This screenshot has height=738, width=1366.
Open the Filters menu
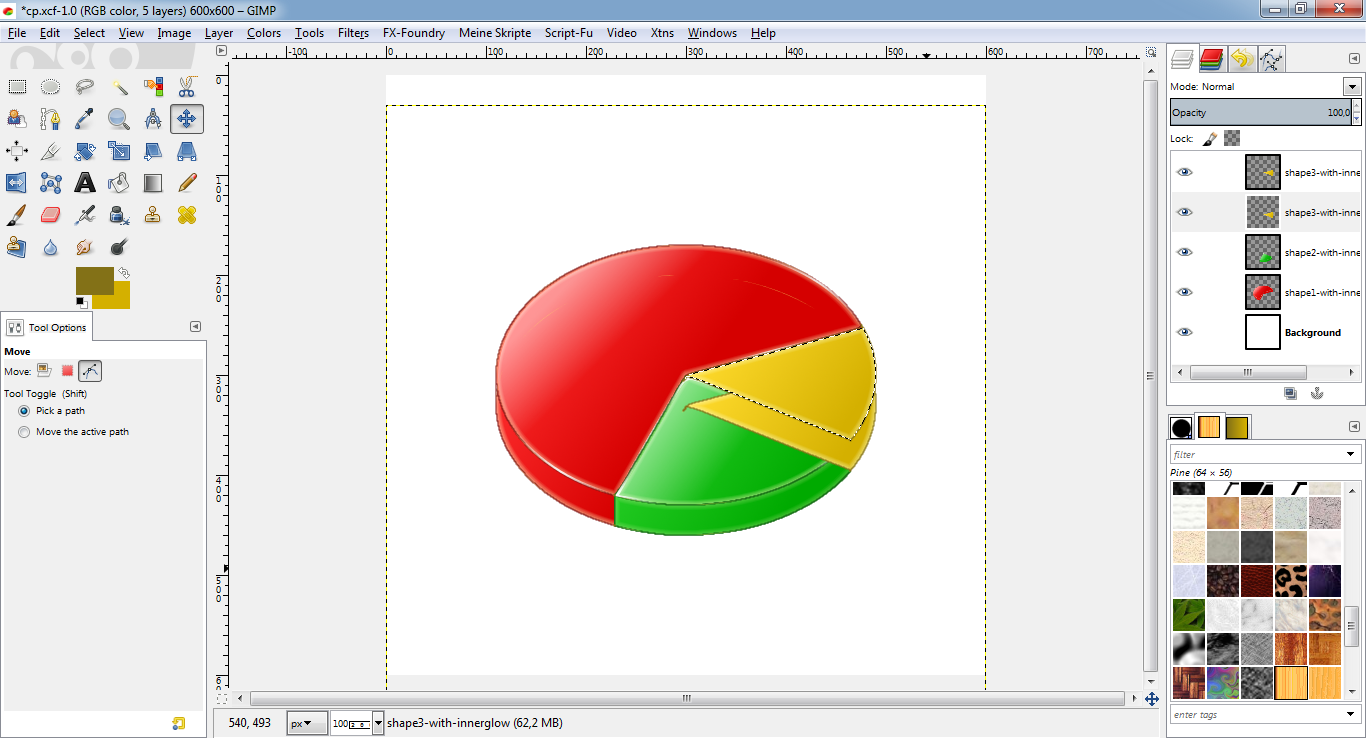pyautogui.click(x=353, y=33)
